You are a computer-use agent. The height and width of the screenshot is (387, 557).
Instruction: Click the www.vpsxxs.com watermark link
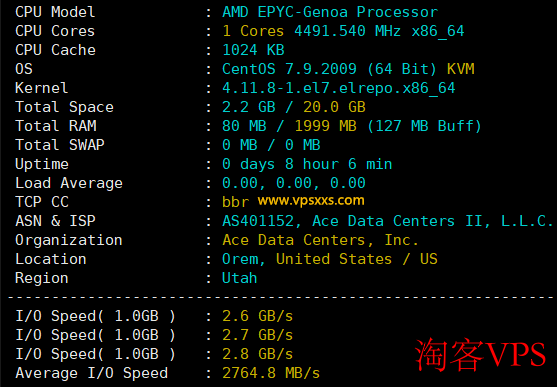[311, 200]
